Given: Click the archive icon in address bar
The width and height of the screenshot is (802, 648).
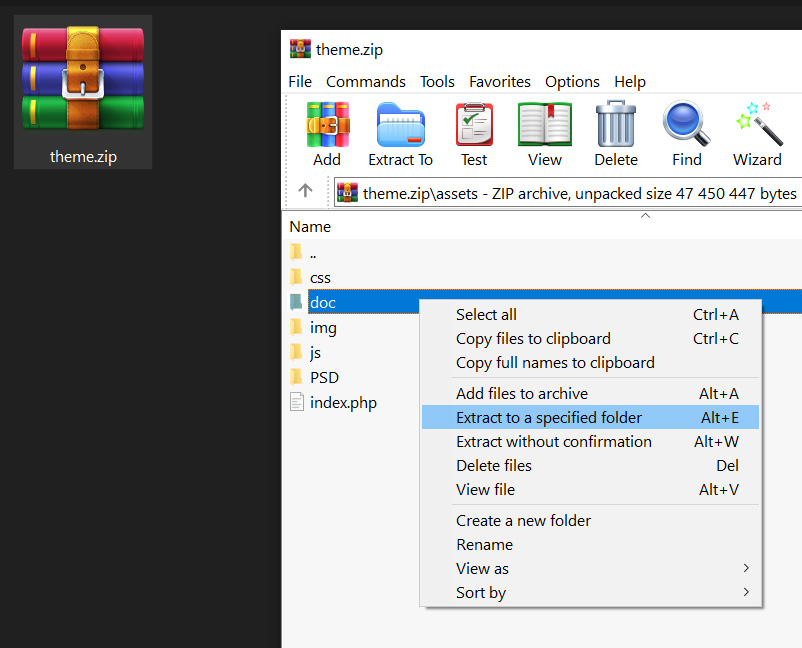Looking at the screenshot, I should click(x=347, y=193).
